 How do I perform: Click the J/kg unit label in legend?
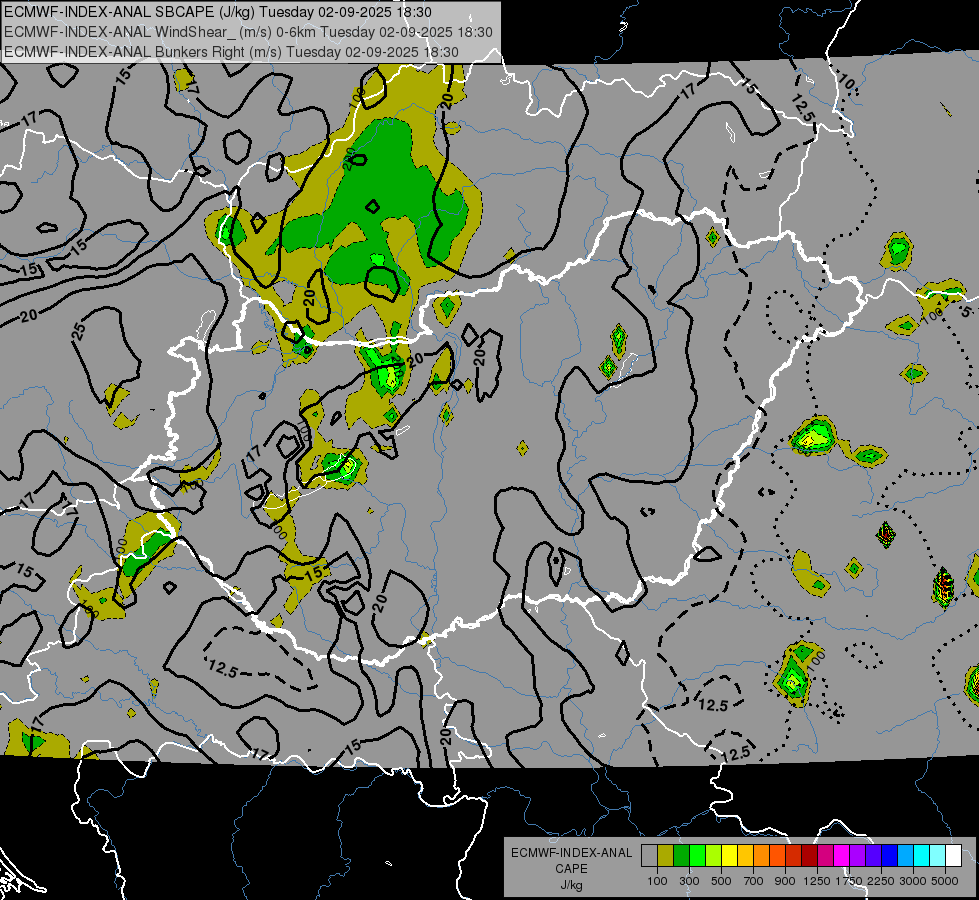click(x=571, y=885)
